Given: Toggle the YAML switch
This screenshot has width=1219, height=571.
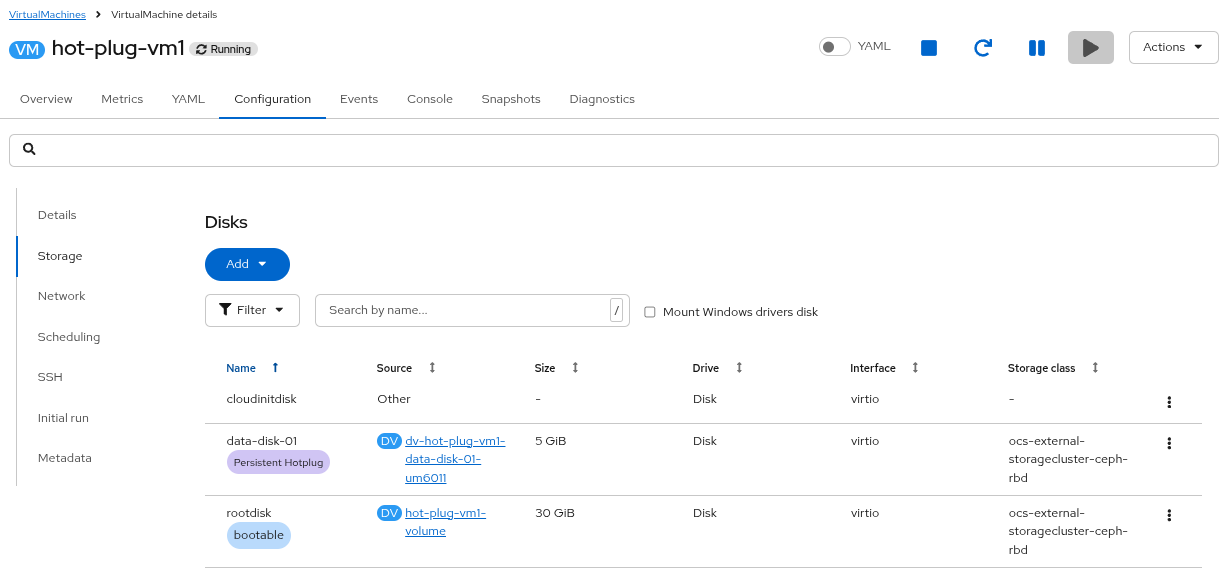Looking at the screenshot, I should 834,47.
